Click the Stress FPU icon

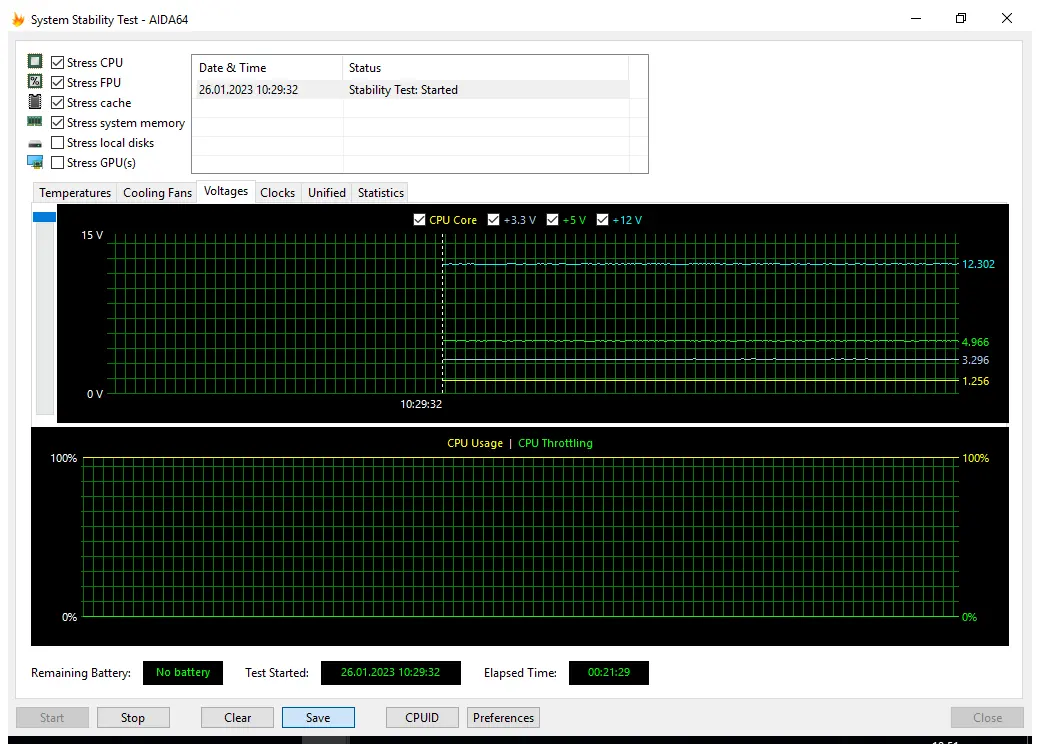coord(36,82)
